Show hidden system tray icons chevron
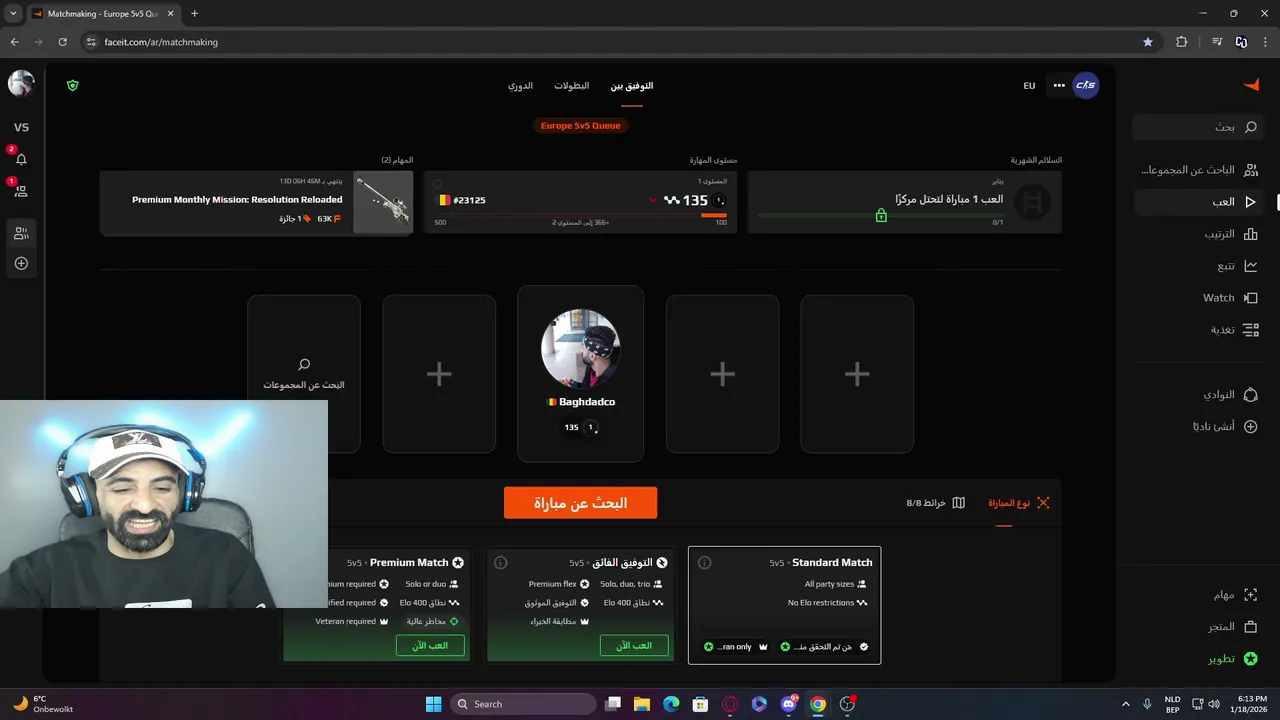This screenshot has height=720, width=1280. pyautogui.click(x=1125, y=704)
